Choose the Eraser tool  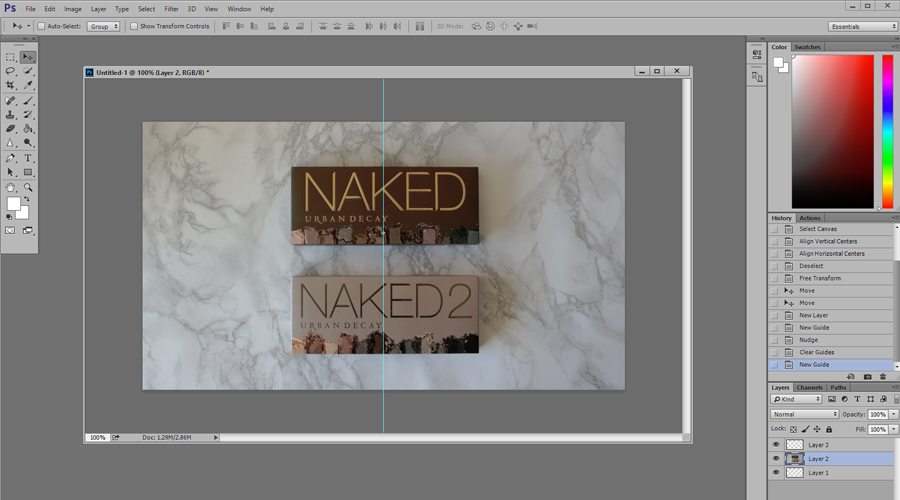pyautogui.click(x=11, y=129)
